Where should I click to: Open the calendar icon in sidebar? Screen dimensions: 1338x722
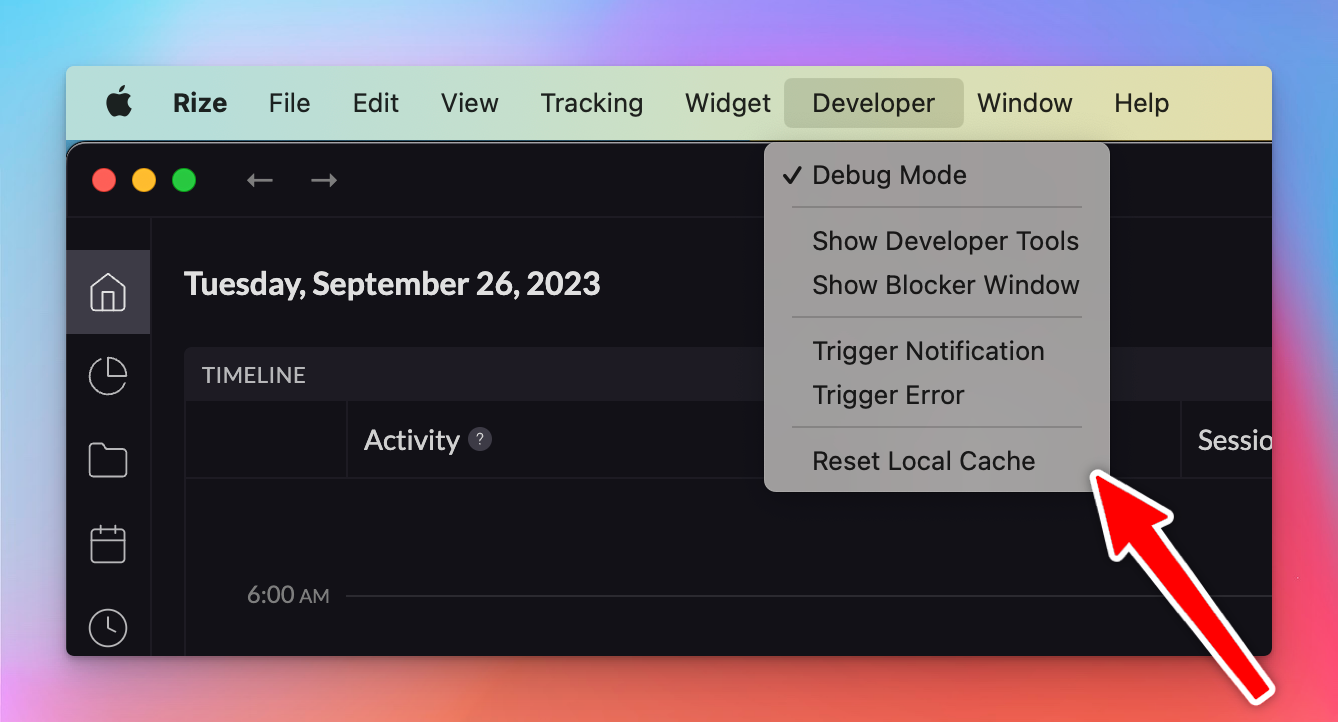tap(108, 545)
